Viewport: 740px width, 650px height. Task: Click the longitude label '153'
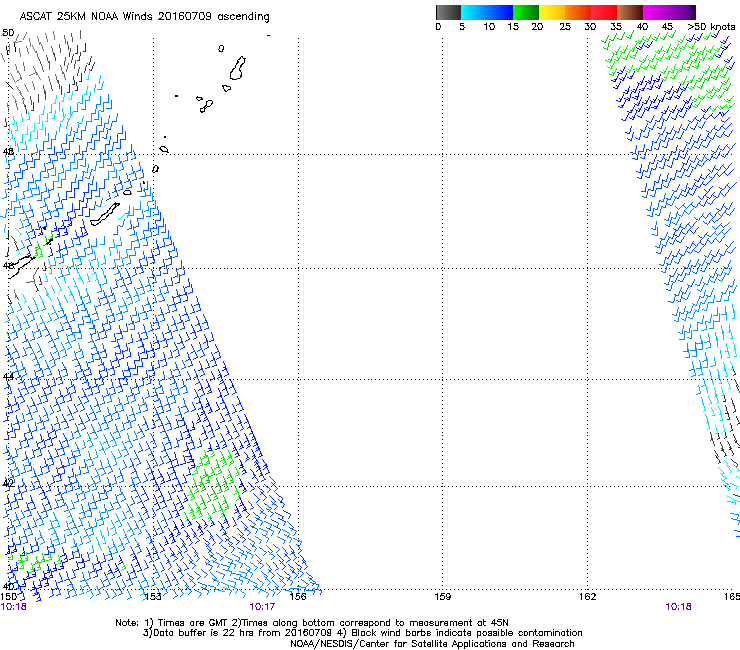pyautogui.click(x=152, y=597)
